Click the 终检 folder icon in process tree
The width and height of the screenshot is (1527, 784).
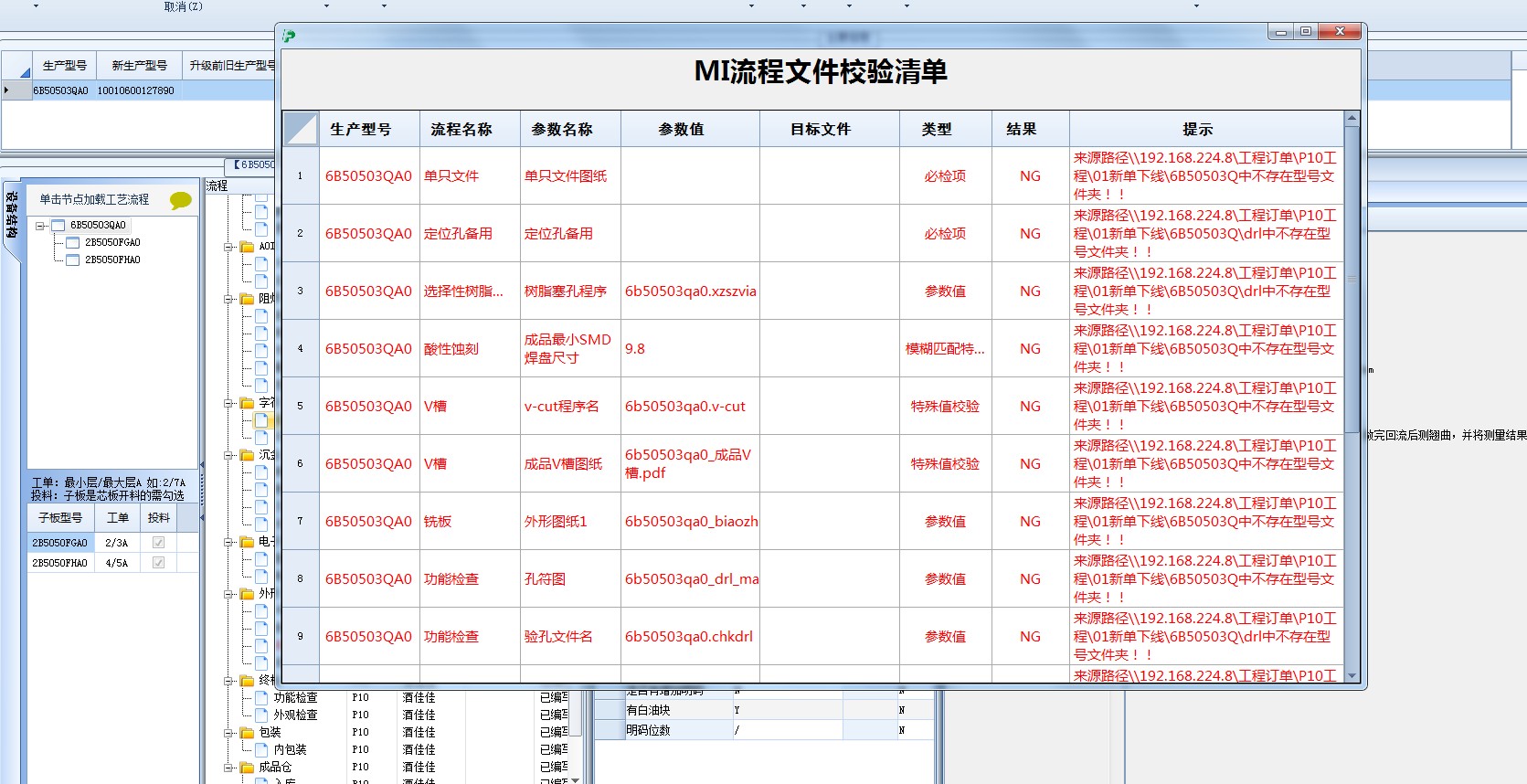[x=247, y=681]
